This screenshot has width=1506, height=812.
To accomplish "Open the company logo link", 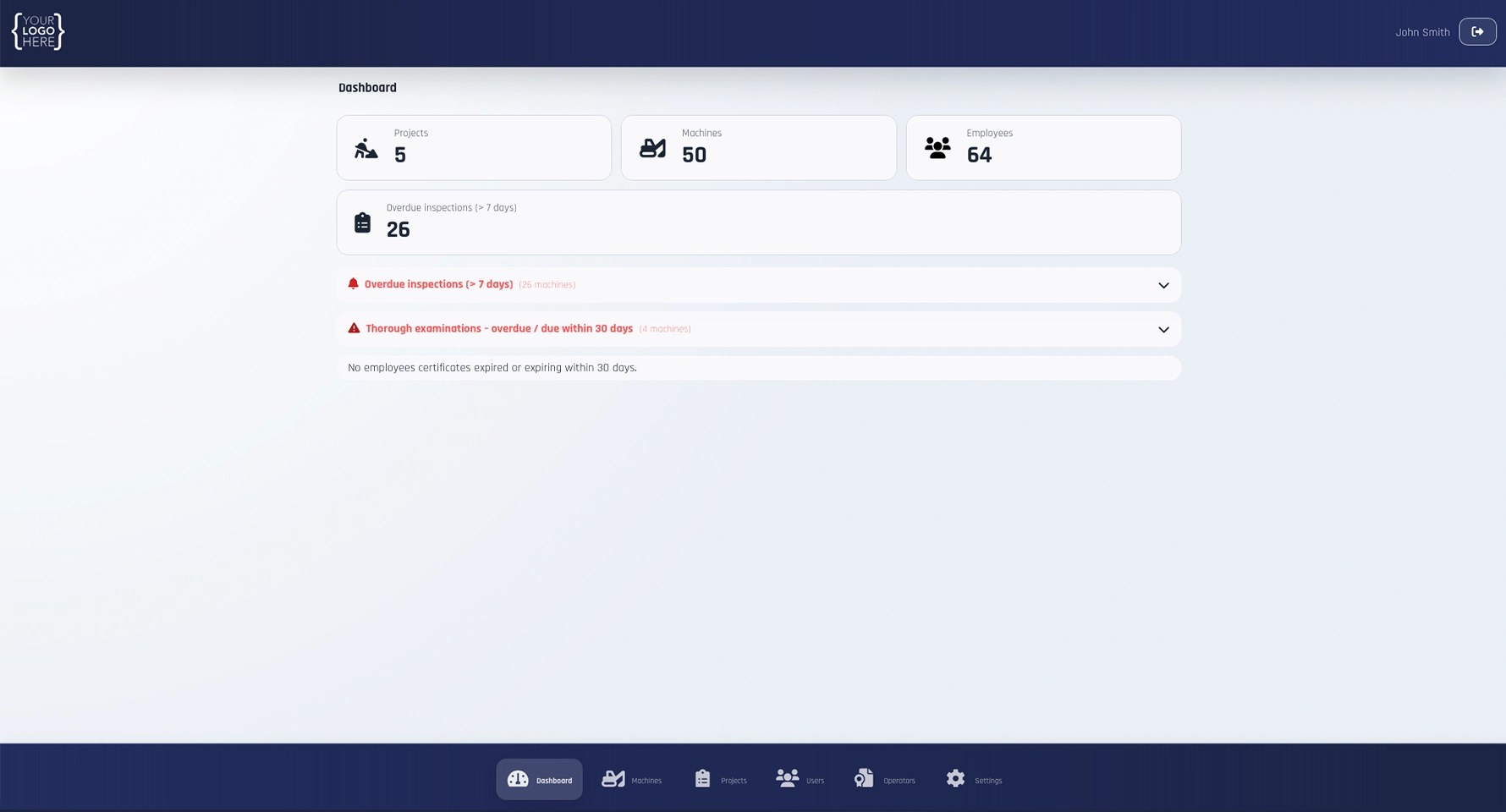I will tap(37, 31).
